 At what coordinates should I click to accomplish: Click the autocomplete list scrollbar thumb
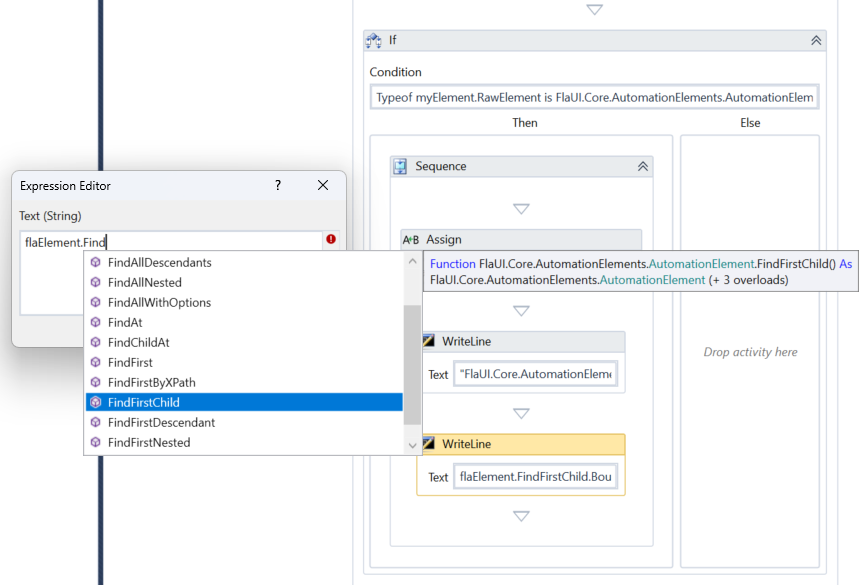[x=412, y=365]
